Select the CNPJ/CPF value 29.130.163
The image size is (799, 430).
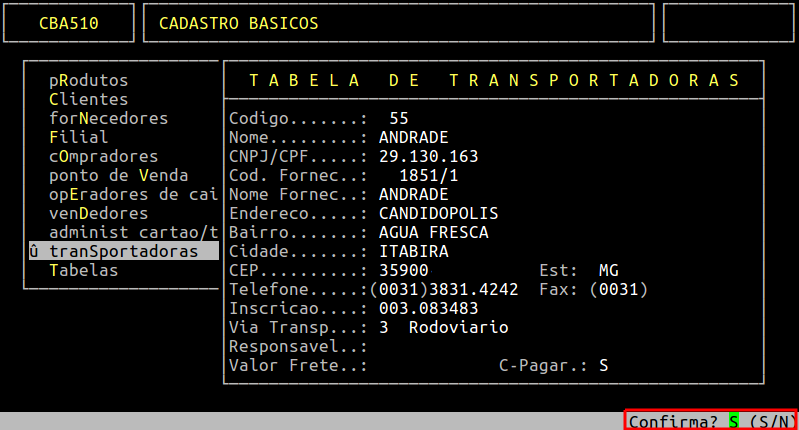pos(428,156)
